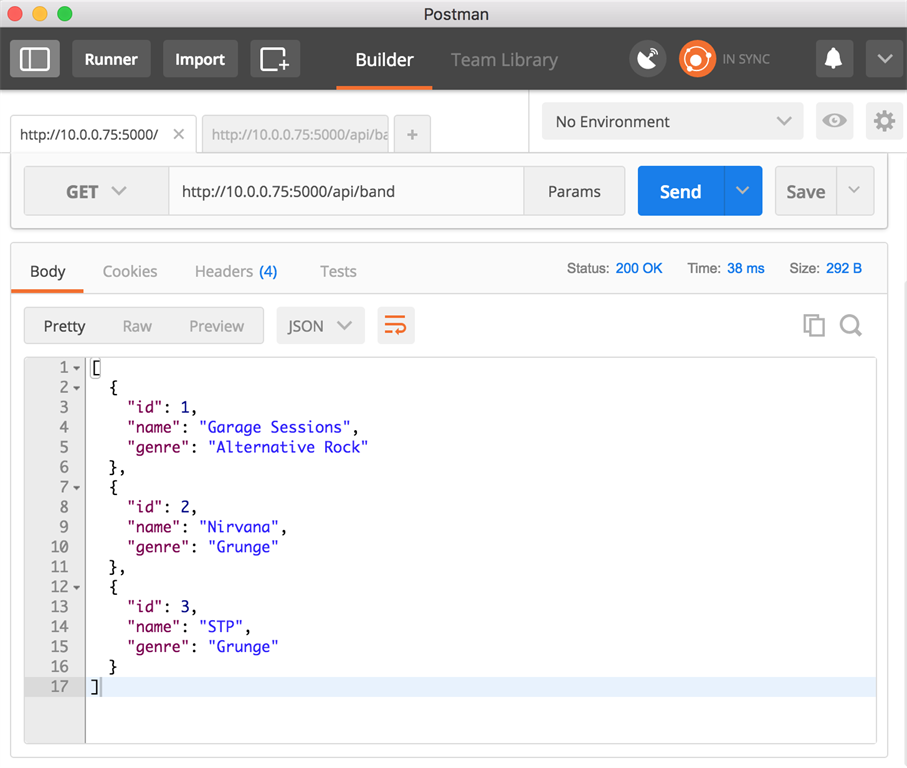Collapse the JSON array at line 1
The height and width of the screenshot is (768, 907).
(x=77, y=368)
